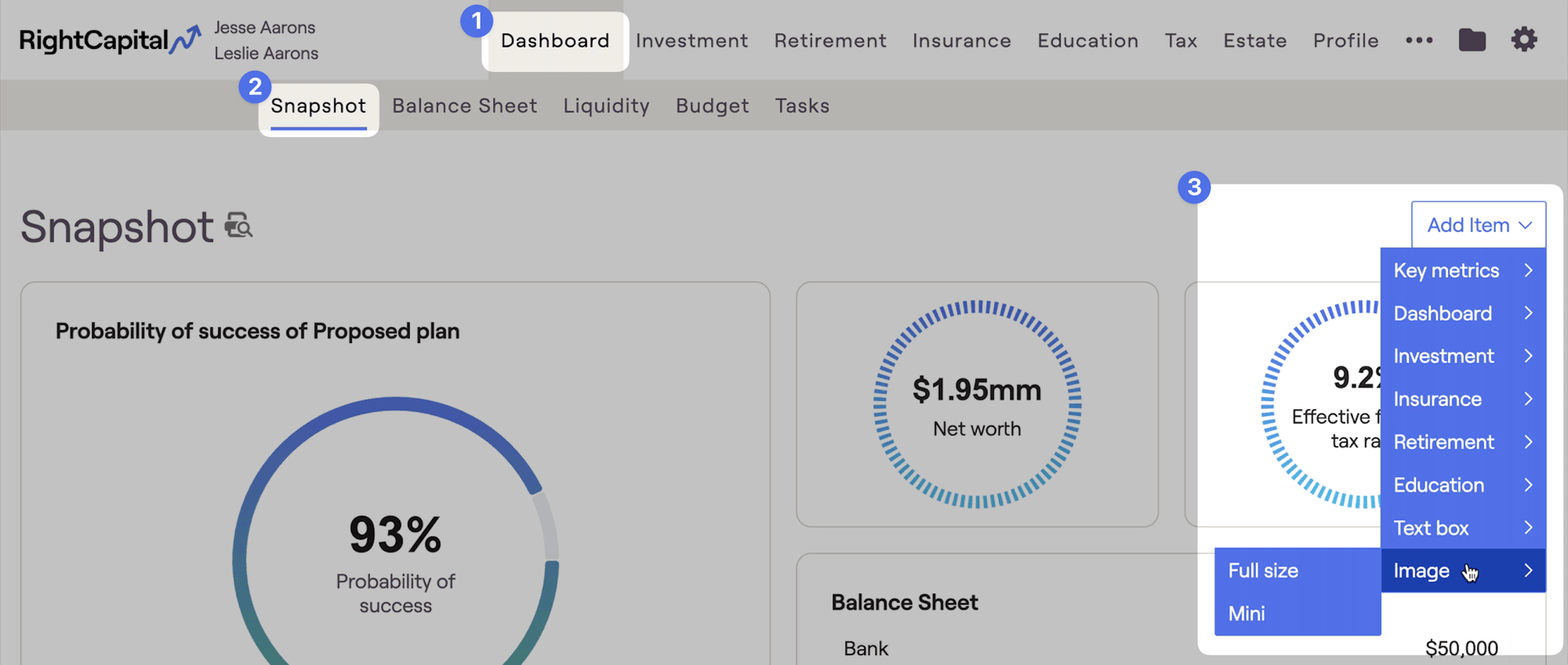Expand the Investment item in Add Item menu
Image resolution: width=1568 pixels, height=665 pixels.
[x=1463, y=356]
